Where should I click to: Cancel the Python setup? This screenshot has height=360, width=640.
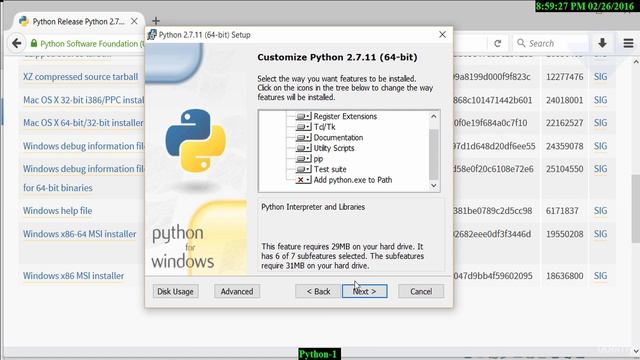point(421,291)
